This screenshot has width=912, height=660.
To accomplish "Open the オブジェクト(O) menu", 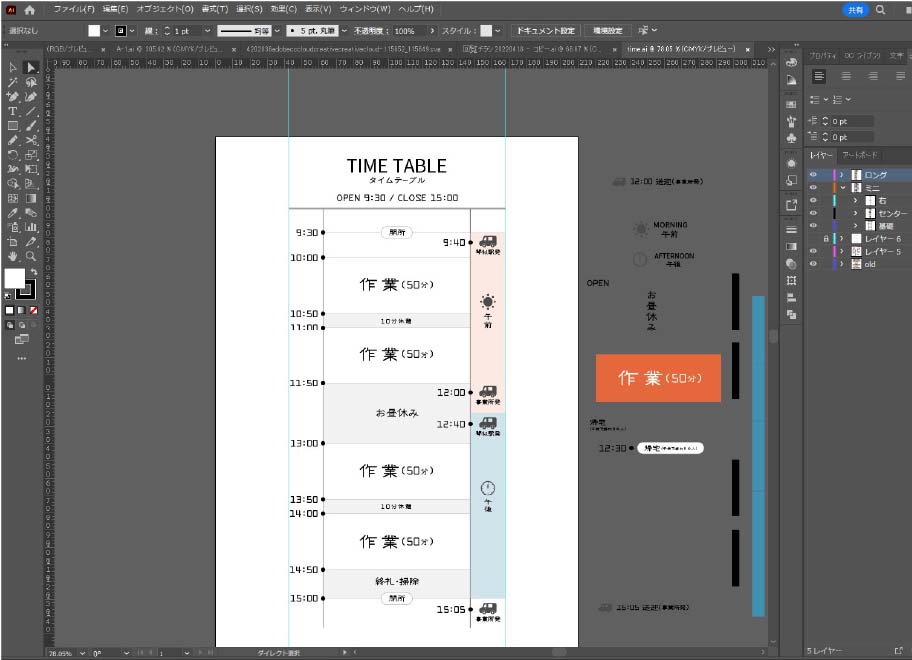I will (165, 9).
